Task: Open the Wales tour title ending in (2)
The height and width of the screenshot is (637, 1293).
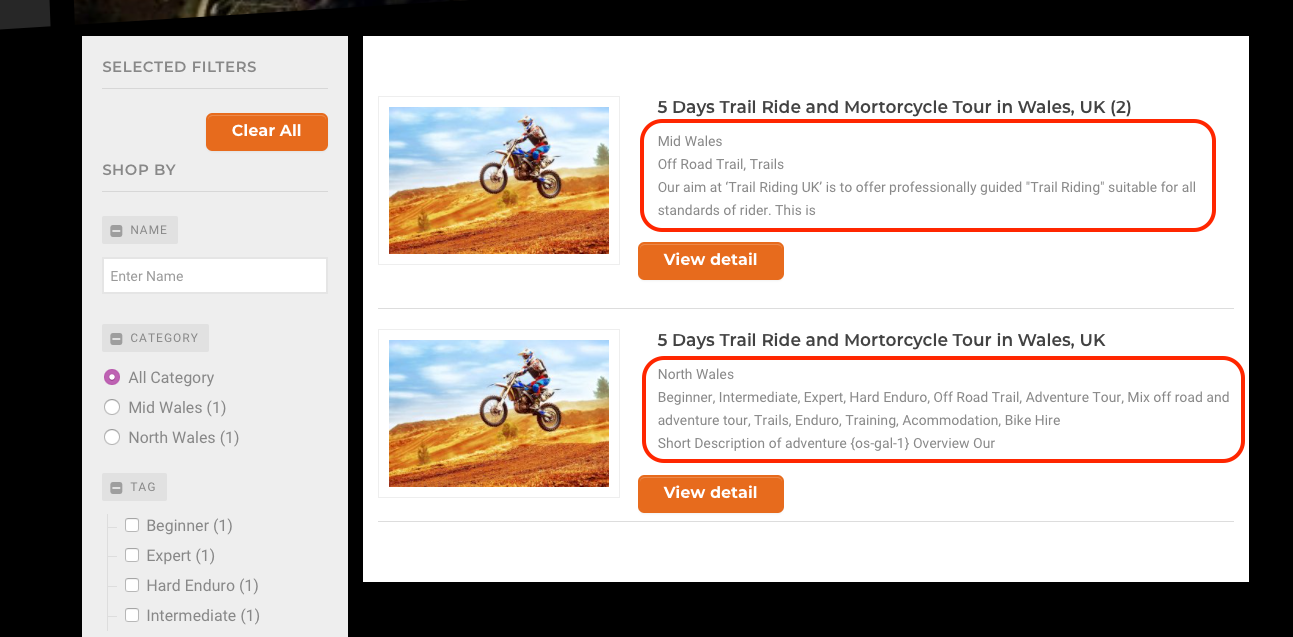Action: 894,107
